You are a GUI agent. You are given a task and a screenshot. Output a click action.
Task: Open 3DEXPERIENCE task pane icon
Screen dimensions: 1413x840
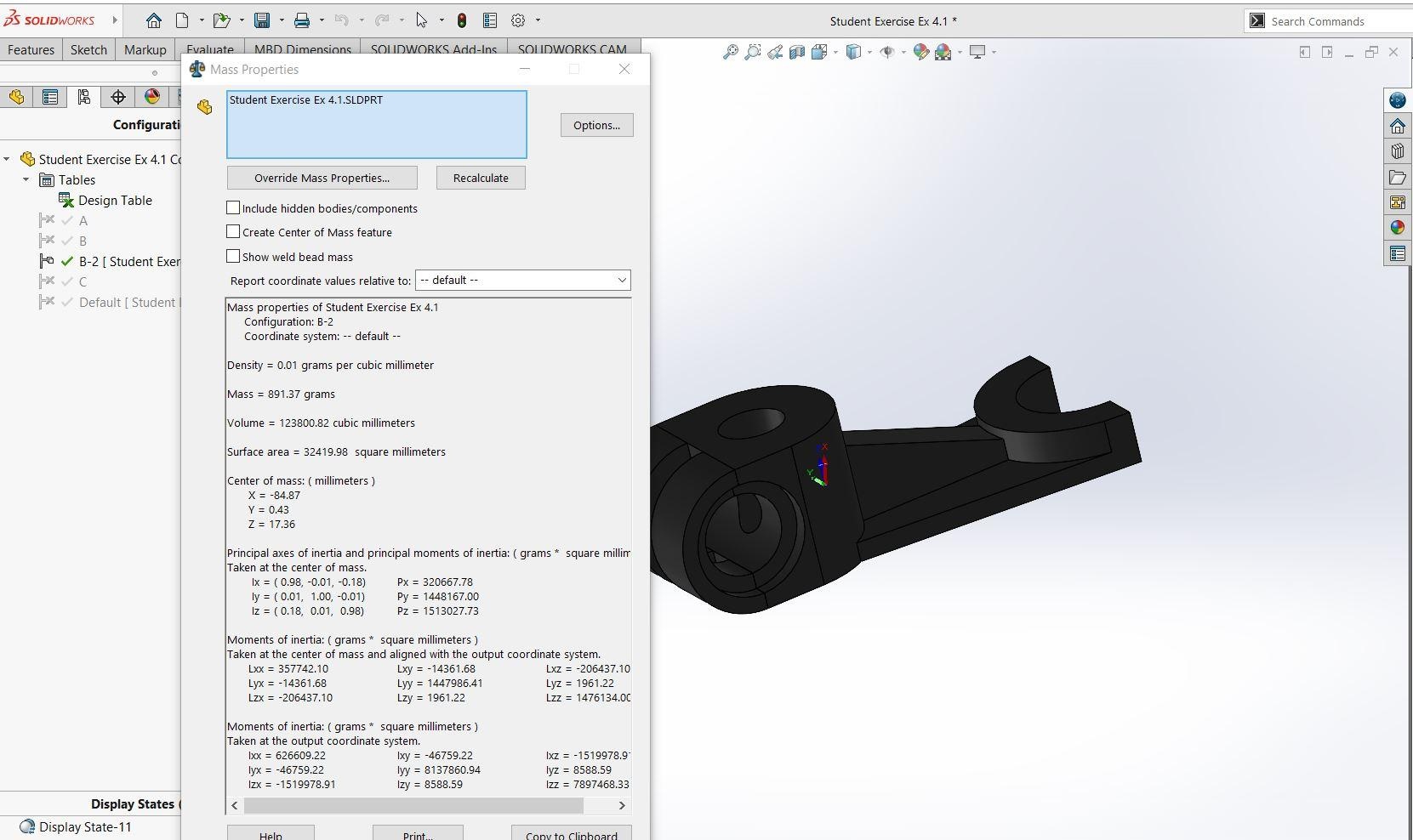pos(1398,100)
